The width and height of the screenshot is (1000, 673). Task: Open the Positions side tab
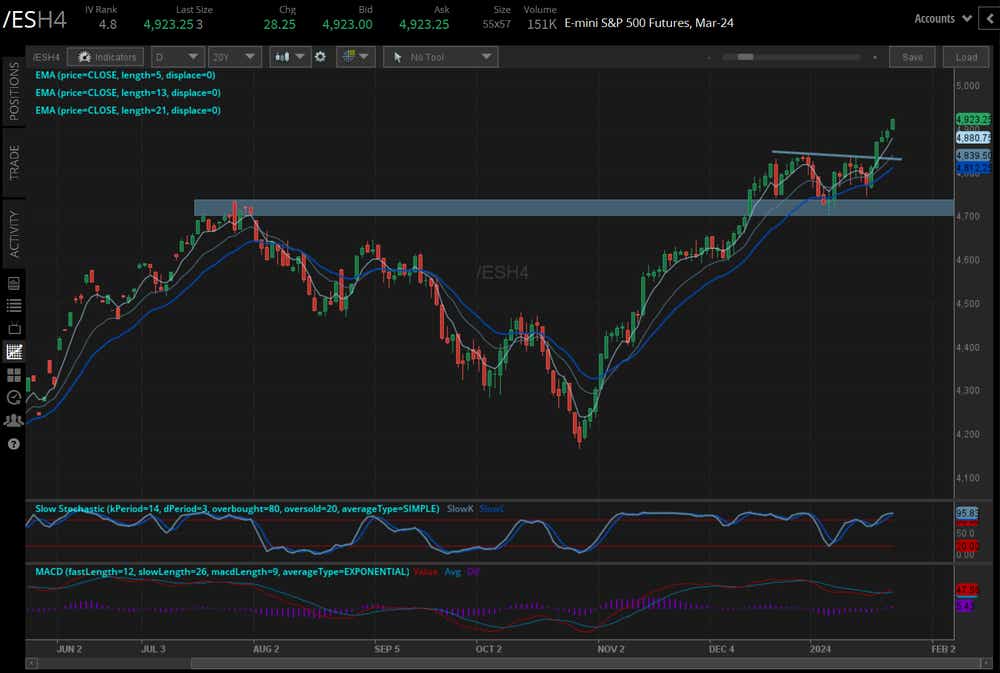[13, 91]
